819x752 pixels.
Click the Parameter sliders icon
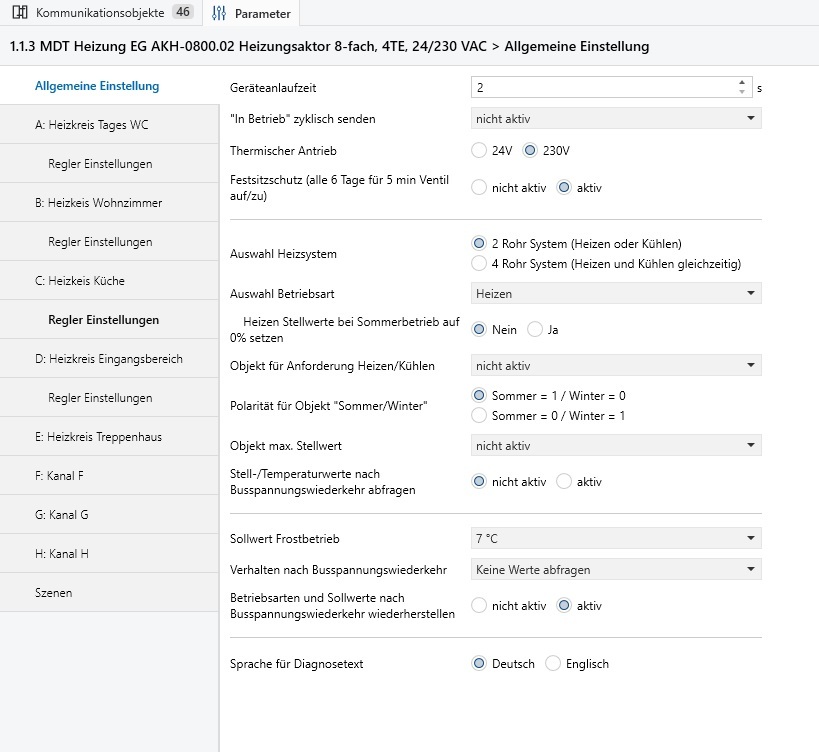click(x=219, y=13)
